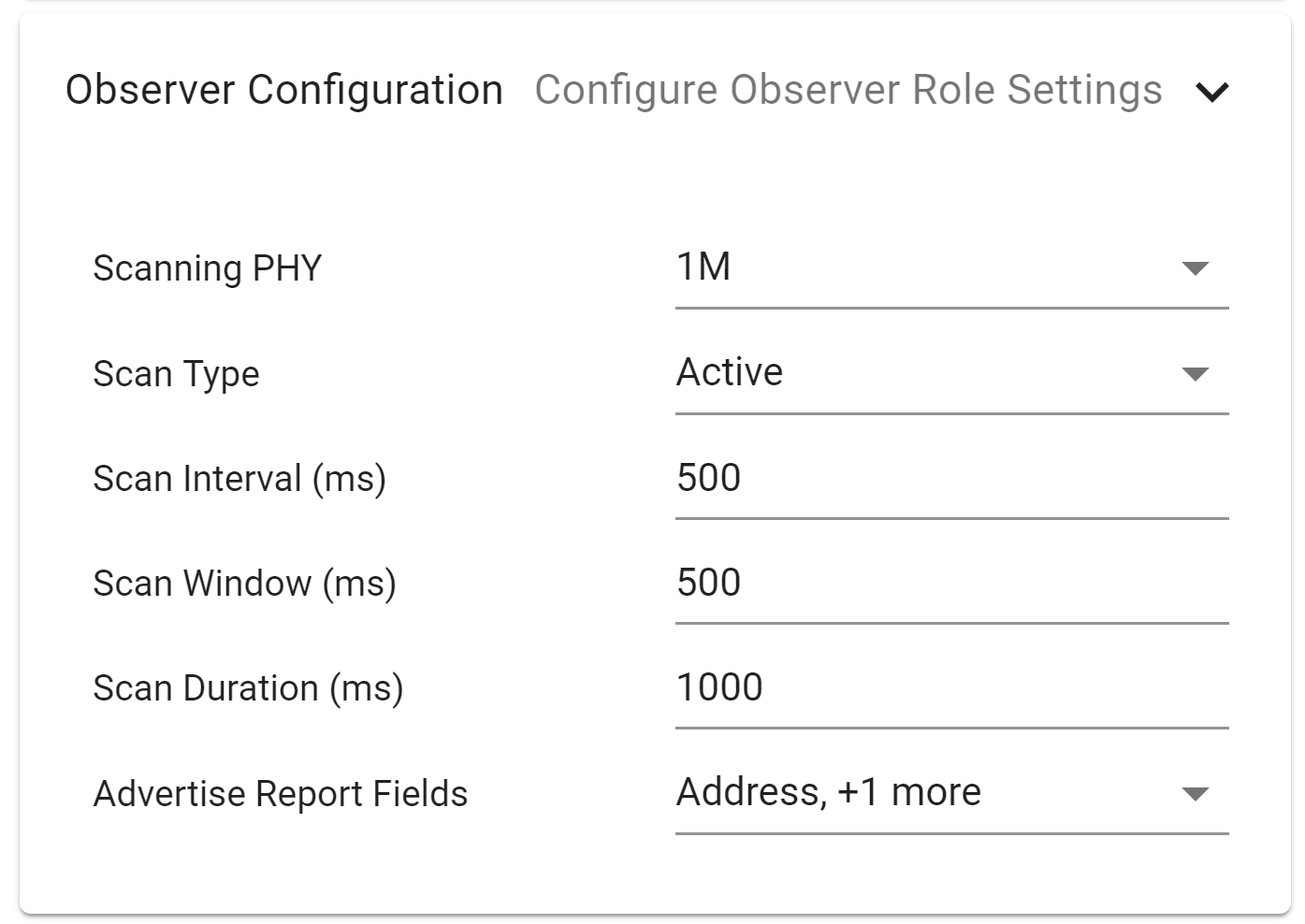Select the 500 value in Scan Interval
This screenshot has height=924, width=1305.
point(708,479)
